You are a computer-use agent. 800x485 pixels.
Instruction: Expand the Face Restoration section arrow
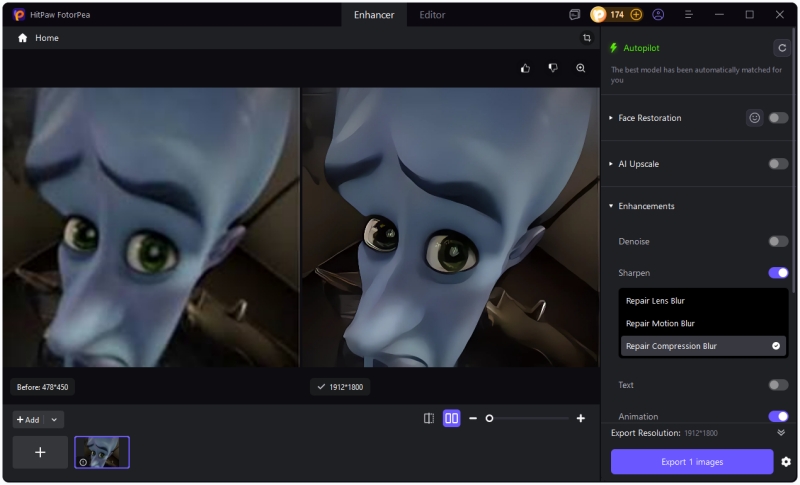pyautogui.click(x=611, y=118)
